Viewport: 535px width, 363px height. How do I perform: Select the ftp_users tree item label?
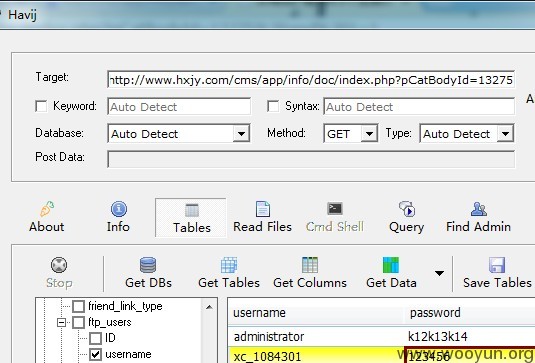pos(110,322)
